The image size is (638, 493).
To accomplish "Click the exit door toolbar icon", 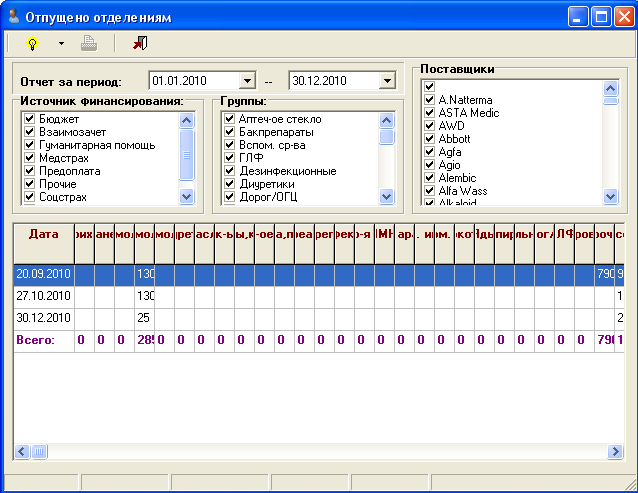I will (x=138, y=43).
